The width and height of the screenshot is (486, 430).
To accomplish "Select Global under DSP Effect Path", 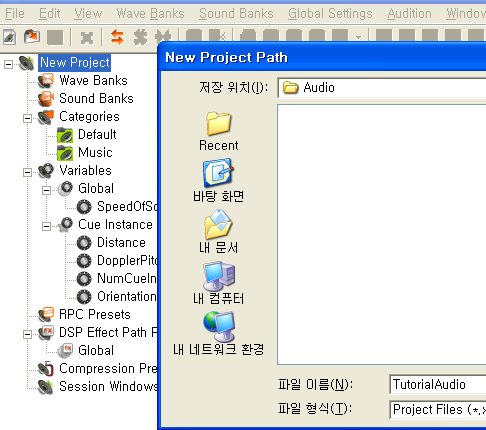I will pyautogui.click(x=96, y=351).
